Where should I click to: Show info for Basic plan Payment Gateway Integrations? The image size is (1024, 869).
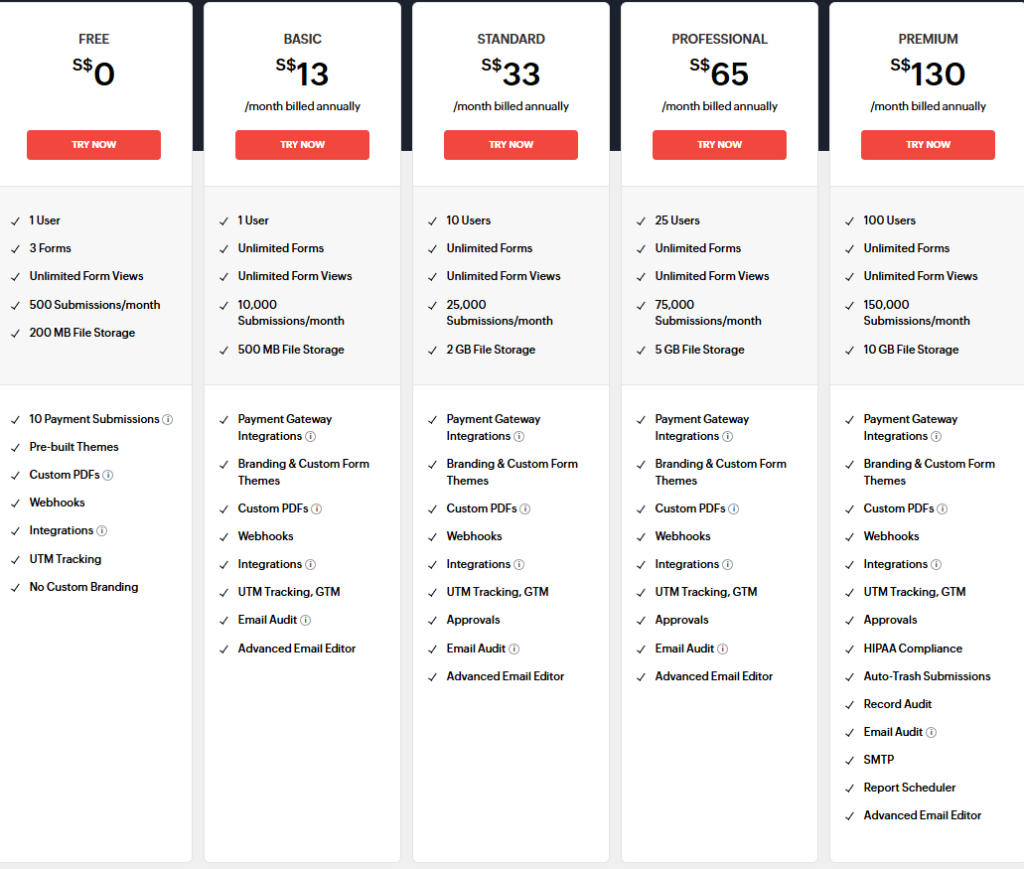pos(310,436)
